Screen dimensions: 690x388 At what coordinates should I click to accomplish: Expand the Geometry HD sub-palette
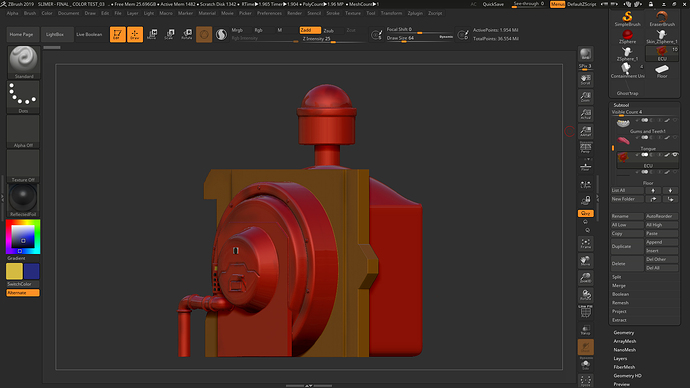click(x=627, y=376)
